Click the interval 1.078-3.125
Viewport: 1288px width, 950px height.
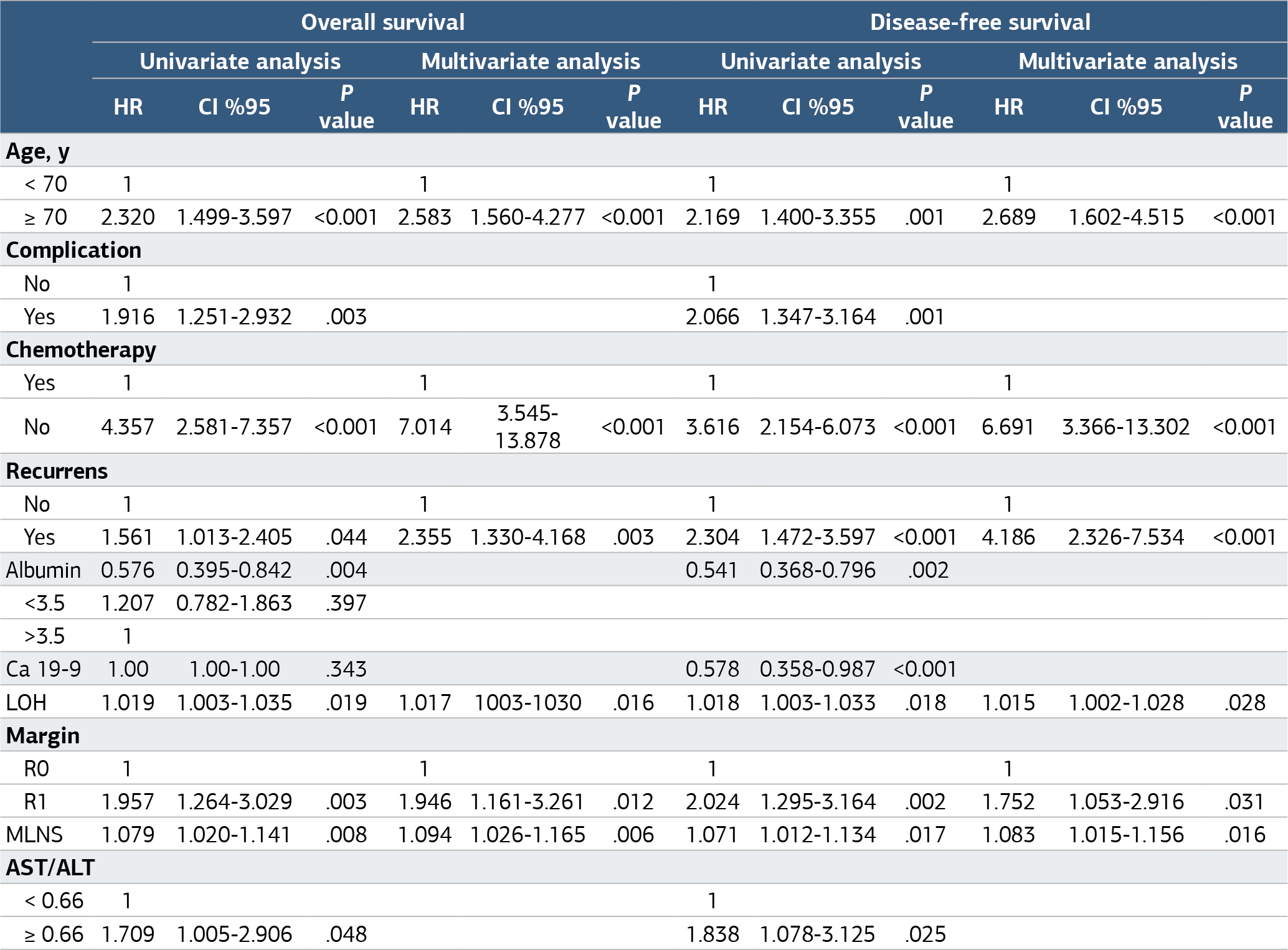tap(818, 934)
